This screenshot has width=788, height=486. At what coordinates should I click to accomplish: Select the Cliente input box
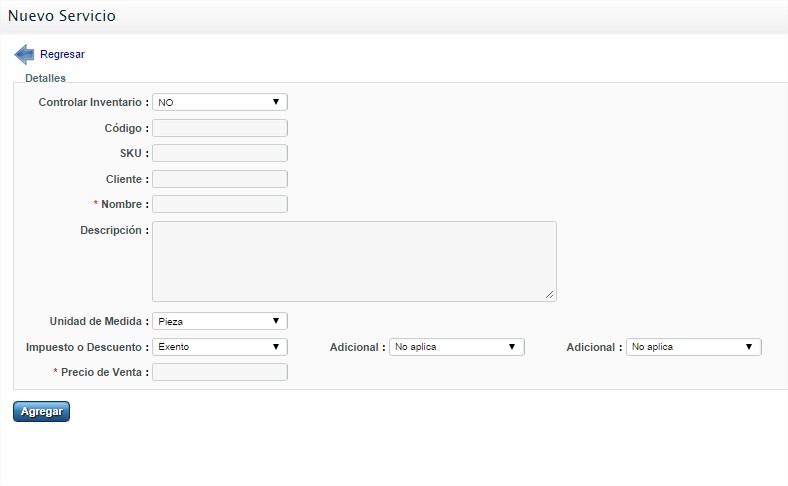[220, 179]
